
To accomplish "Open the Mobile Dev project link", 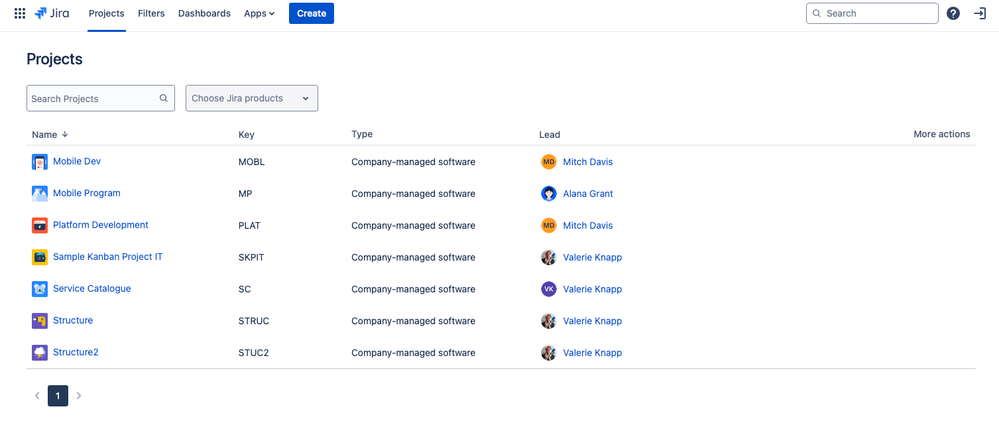I will (x=76, y=161).
